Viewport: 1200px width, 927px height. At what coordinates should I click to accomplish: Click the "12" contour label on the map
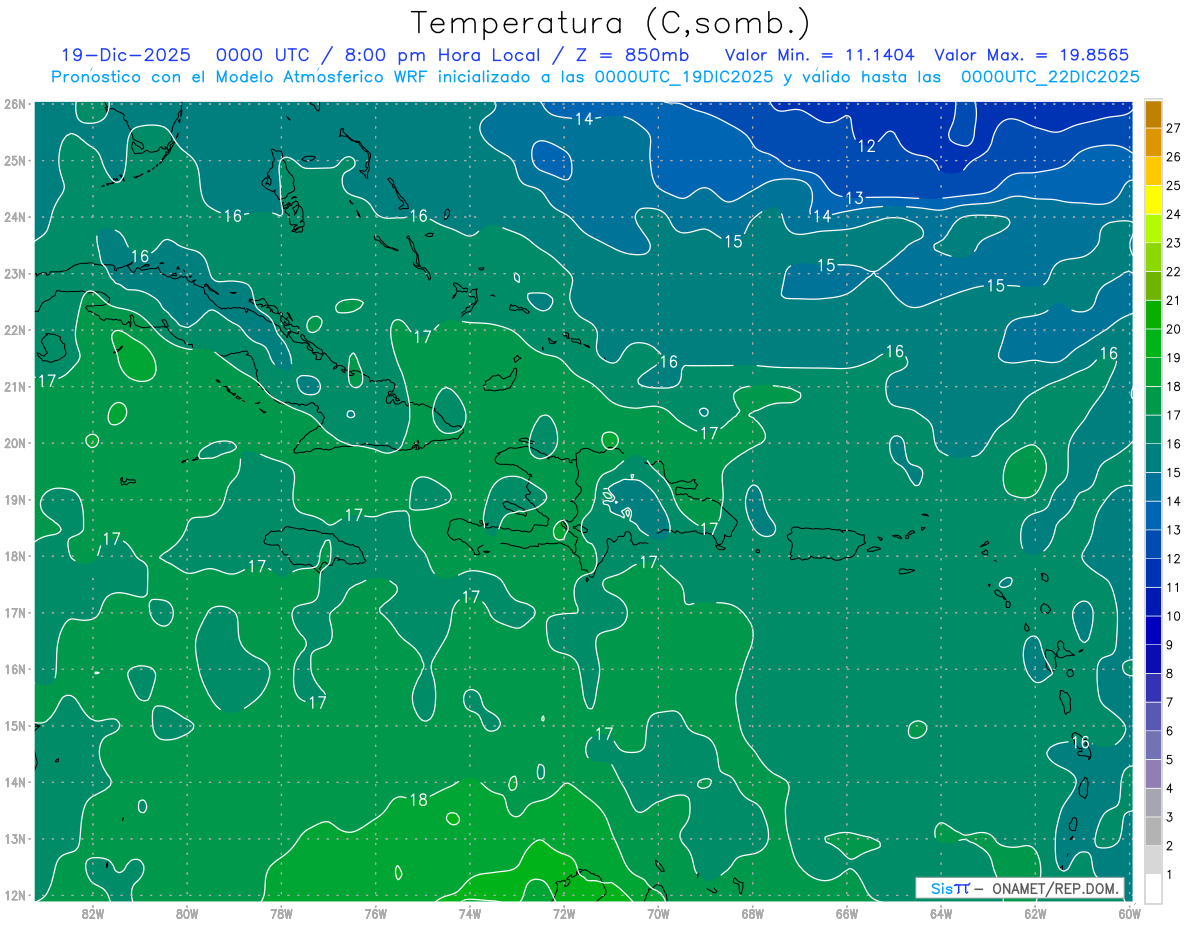(x=867, y=146)
